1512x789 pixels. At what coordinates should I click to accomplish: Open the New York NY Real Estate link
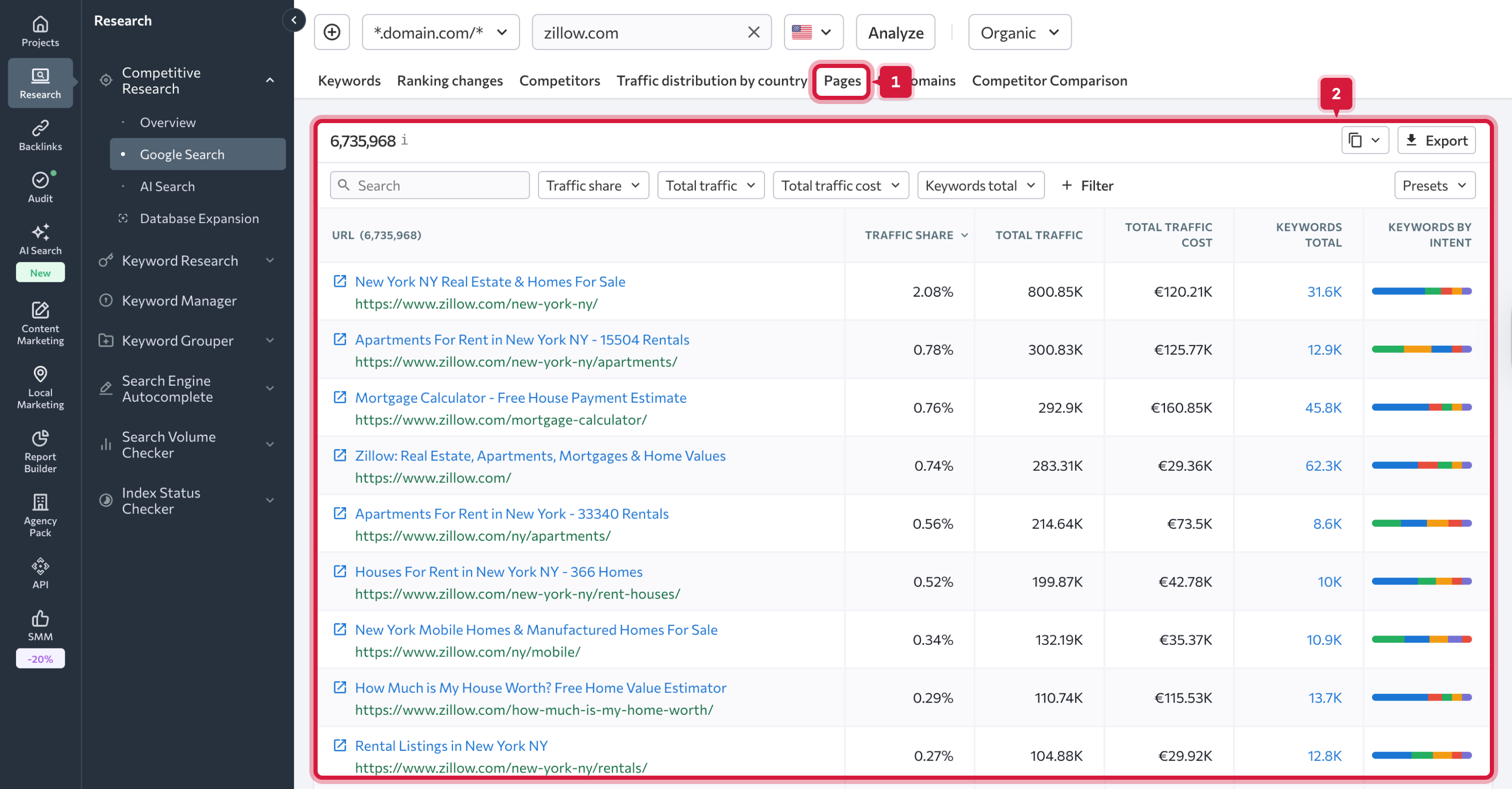490,282
